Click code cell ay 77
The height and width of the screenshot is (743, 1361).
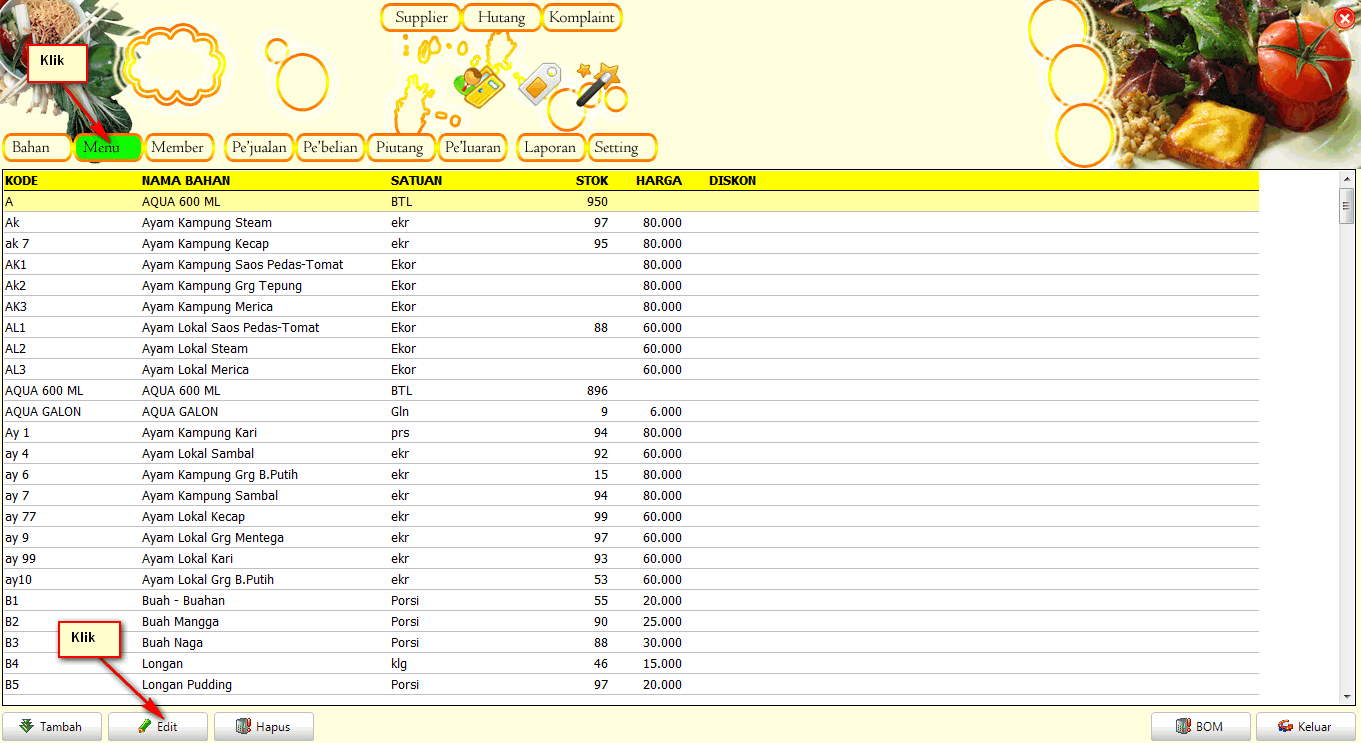(x=21, y=517)
